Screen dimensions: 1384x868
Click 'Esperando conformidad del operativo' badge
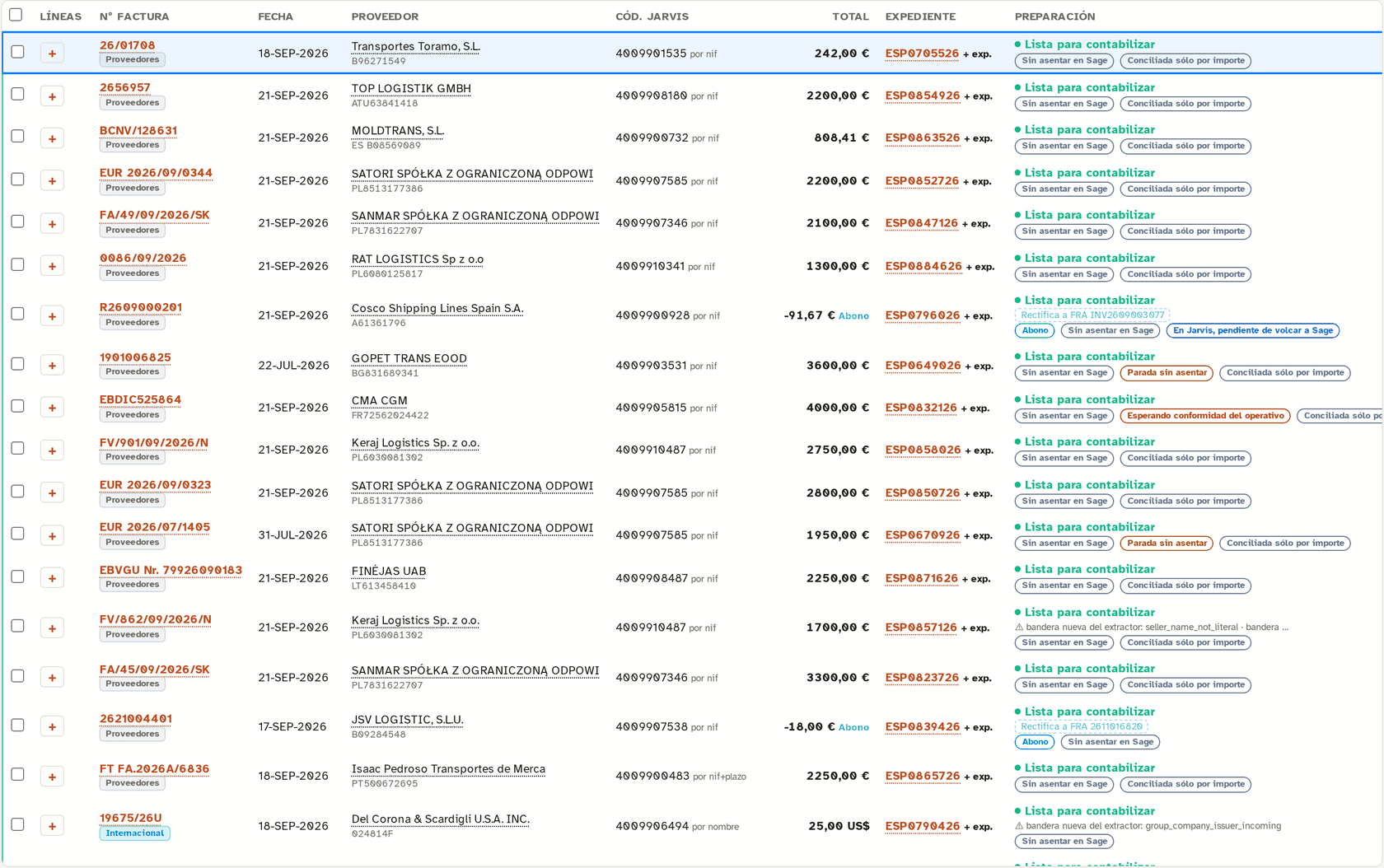[1205, 416]
